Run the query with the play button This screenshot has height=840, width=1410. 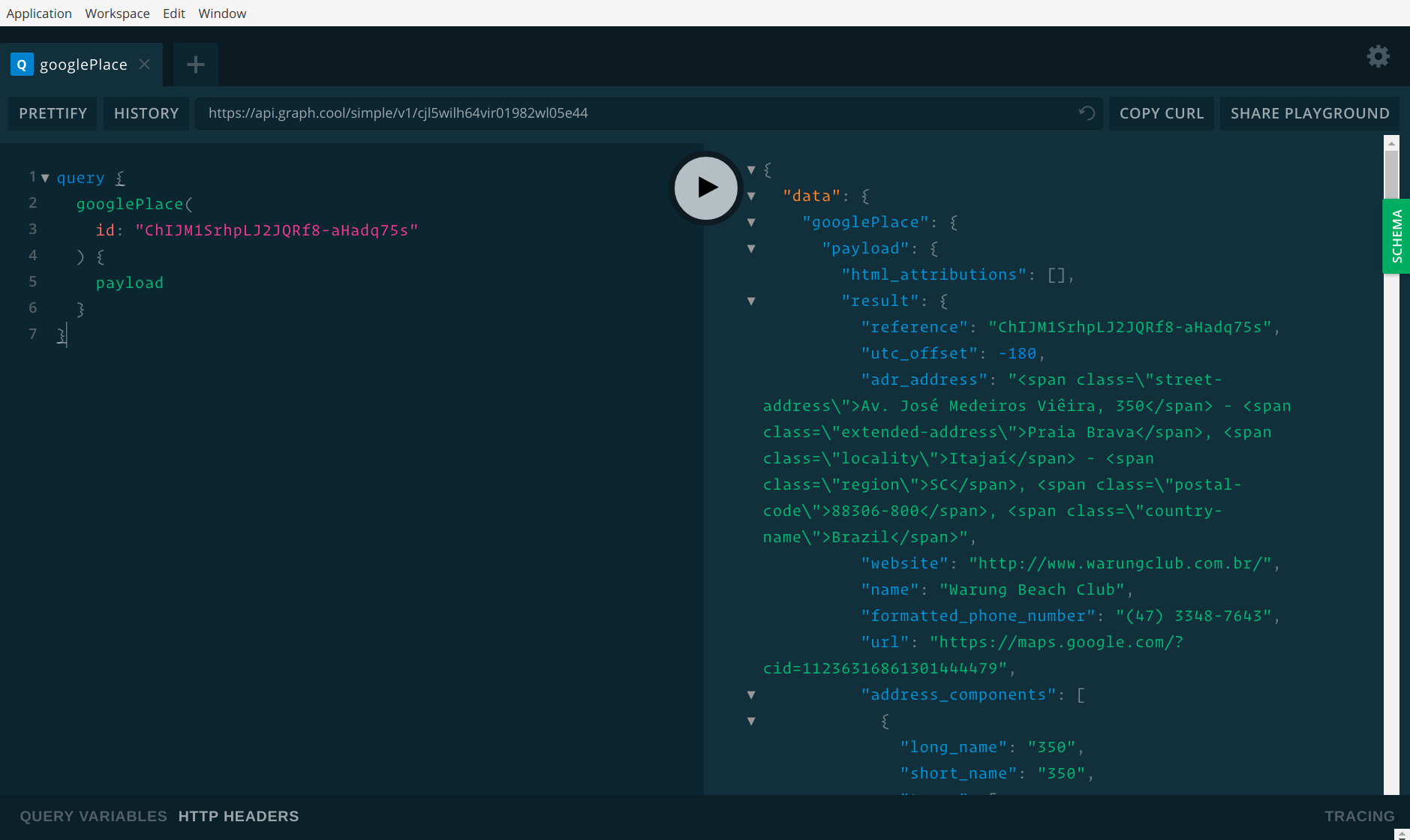705,187
